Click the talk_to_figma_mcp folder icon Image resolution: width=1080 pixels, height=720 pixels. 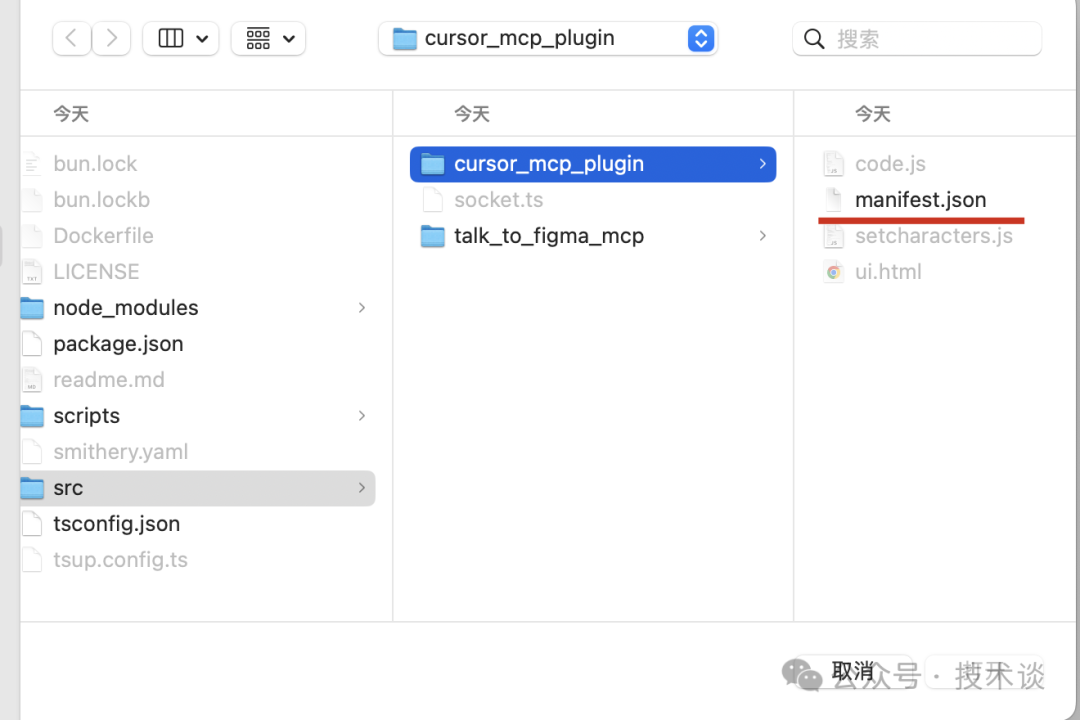433,236
